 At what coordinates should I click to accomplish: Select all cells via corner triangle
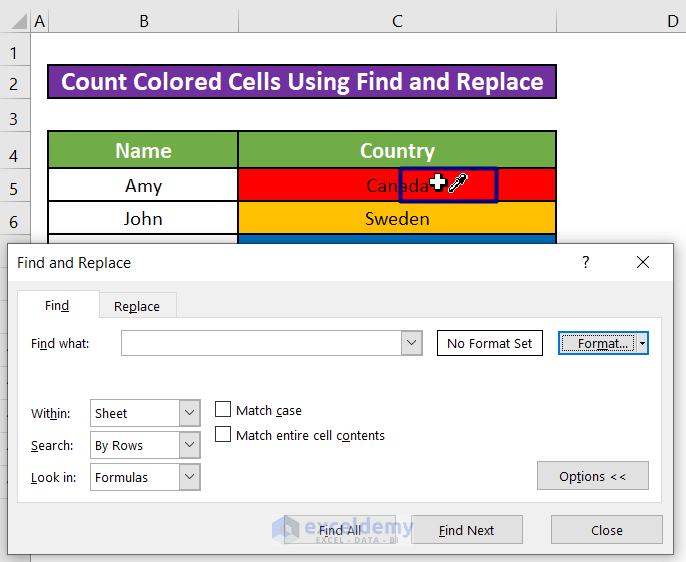(14, 21)
